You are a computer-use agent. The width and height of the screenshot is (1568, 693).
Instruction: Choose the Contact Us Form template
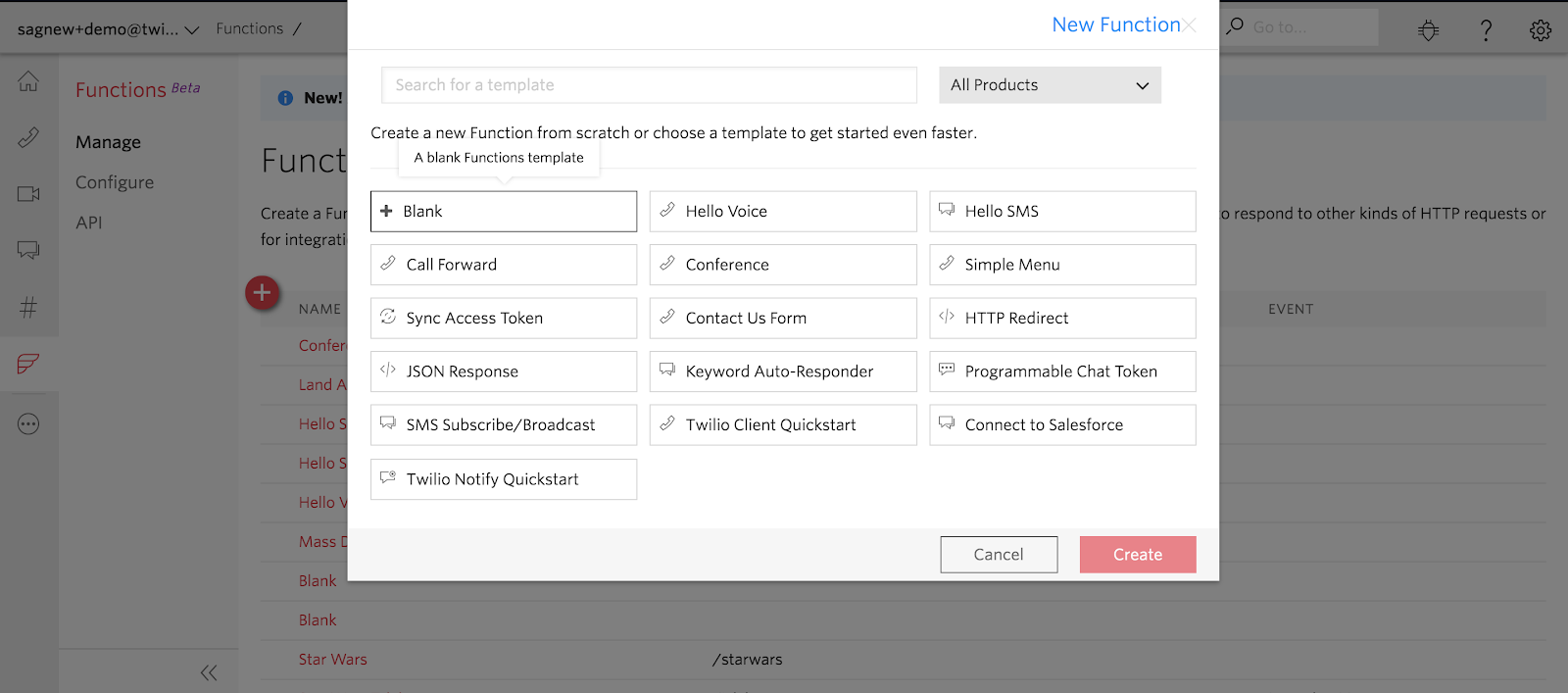tap(783, 318)
